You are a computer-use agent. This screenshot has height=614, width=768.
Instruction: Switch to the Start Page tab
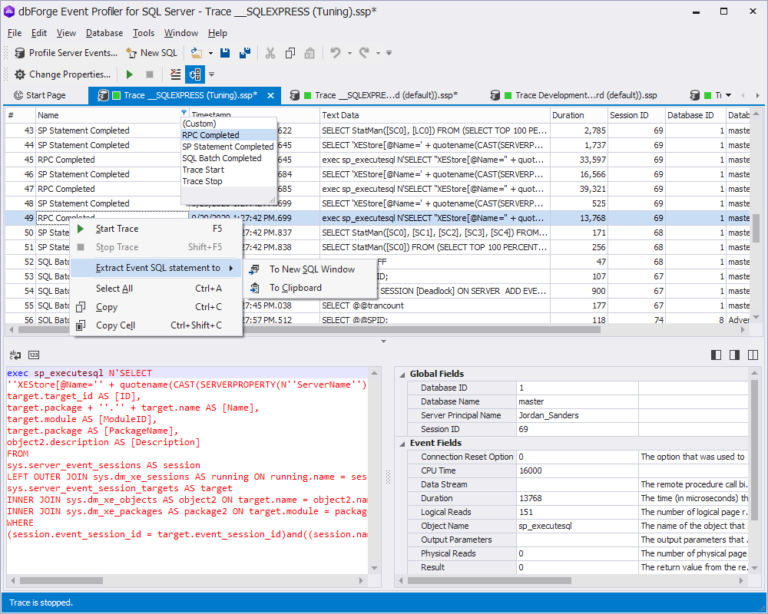click(40, 95)
